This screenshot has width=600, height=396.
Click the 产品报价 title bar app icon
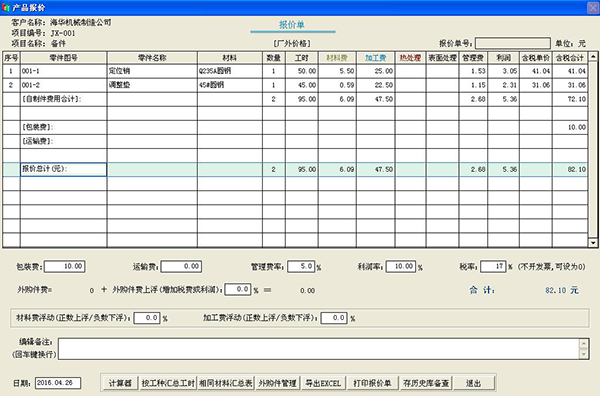coord(6,7)
